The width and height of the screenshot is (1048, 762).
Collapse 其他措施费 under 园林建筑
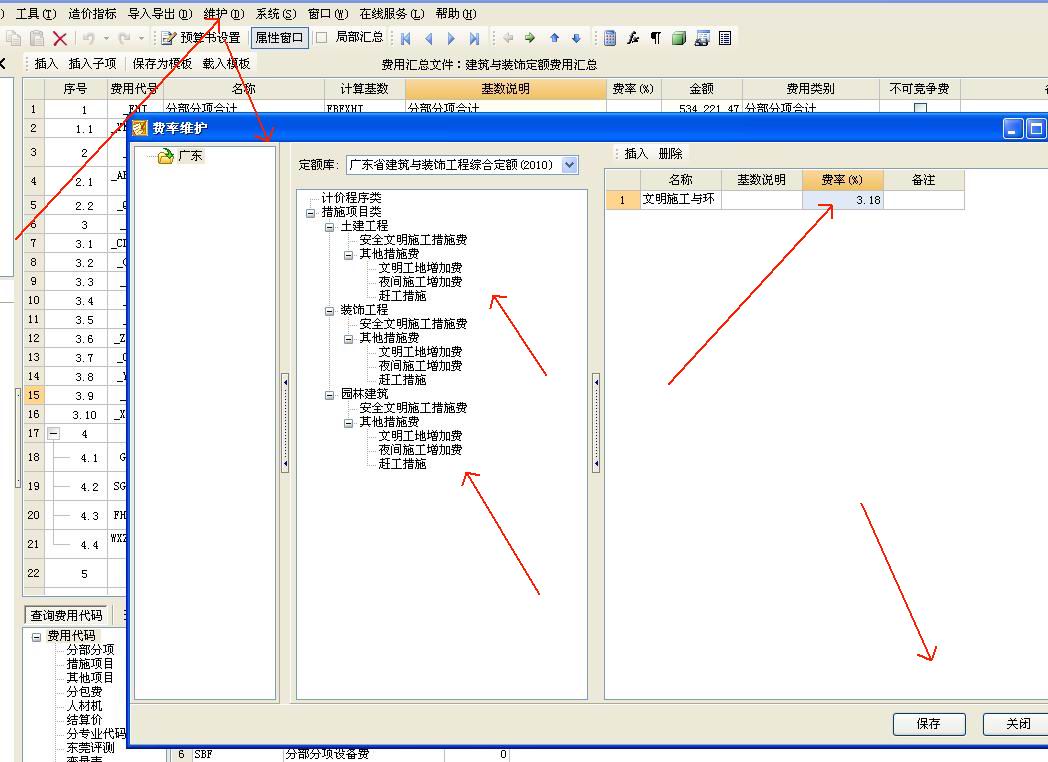click(x=348, y=423)
